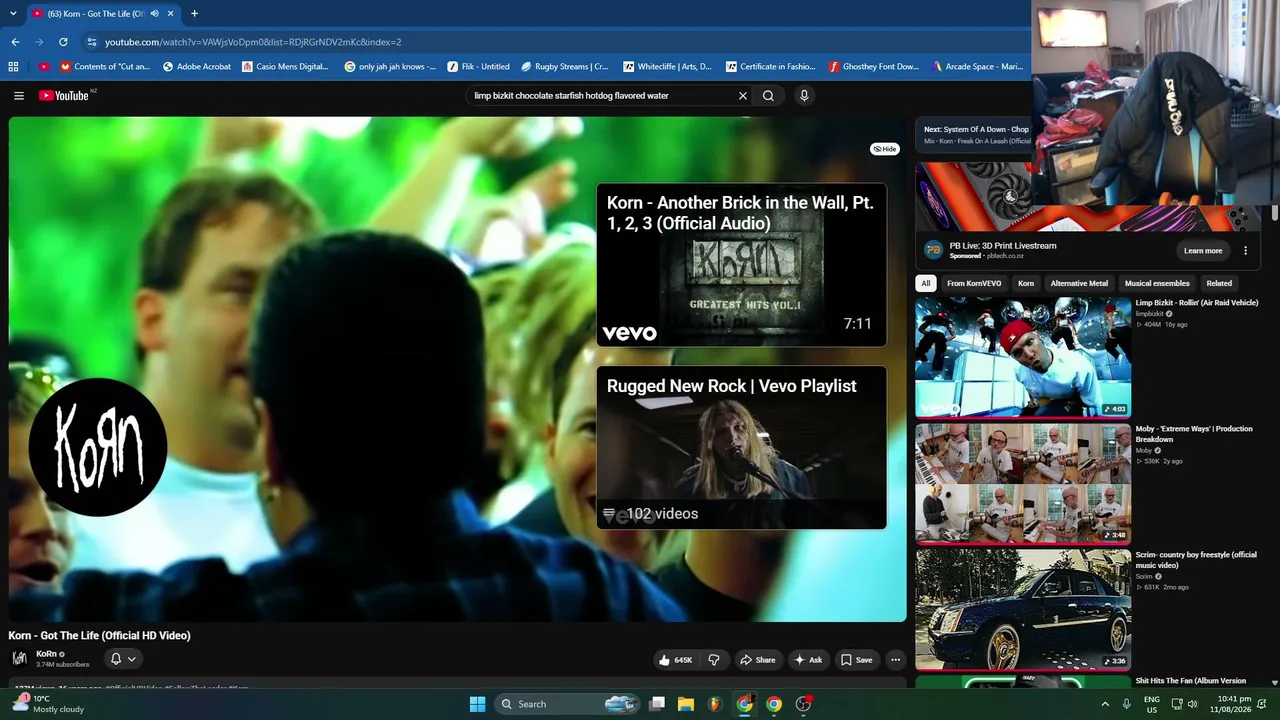Open the Certificate in Fashion bookmark

click(770, 67)
